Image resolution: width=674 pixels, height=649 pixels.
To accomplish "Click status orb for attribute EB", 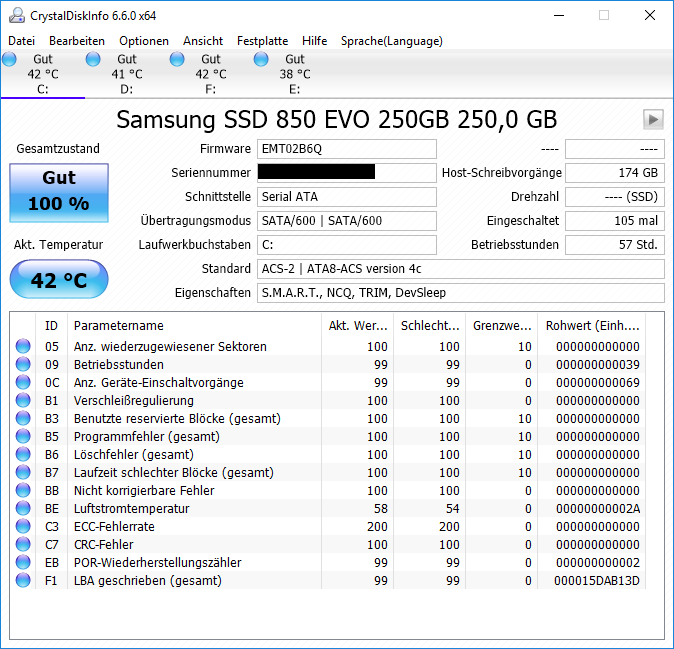I will 23,563.
